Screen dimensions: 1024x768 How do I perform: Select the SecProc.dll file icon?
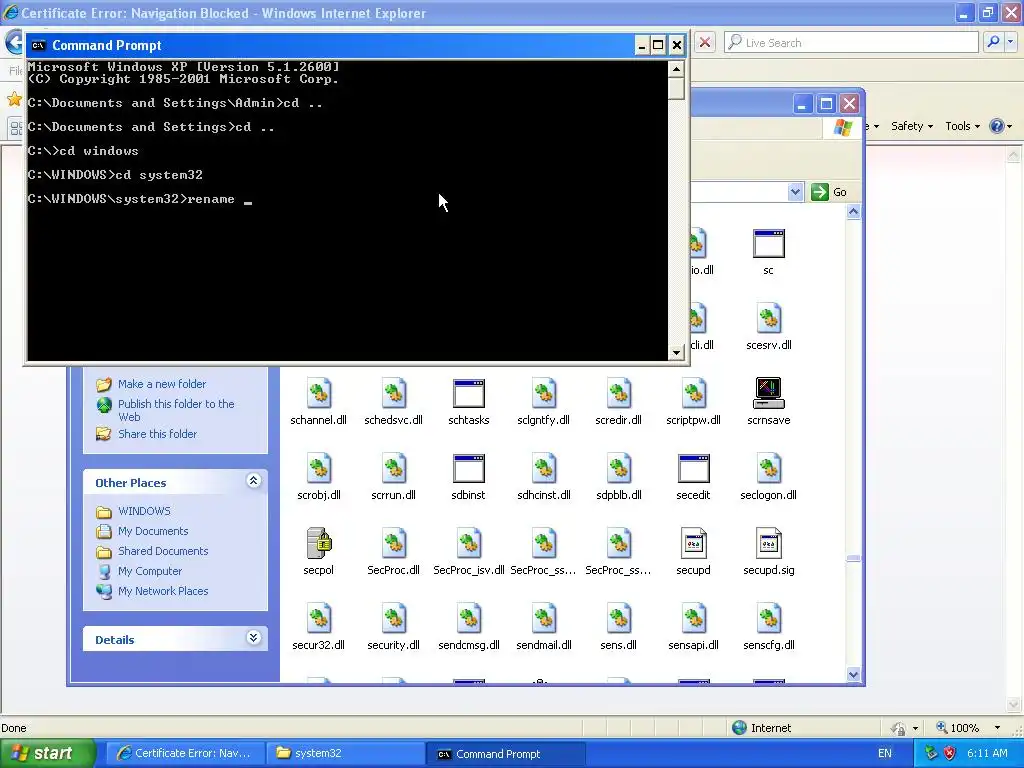pos(394,543)
